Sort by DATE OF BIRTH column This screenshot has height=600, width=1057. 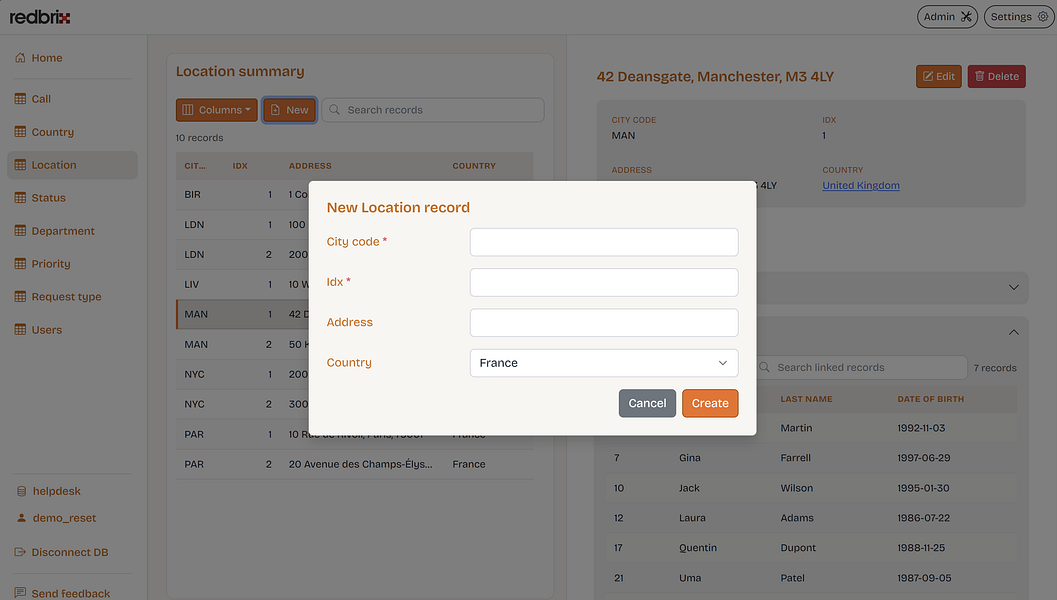coord(930,399)
